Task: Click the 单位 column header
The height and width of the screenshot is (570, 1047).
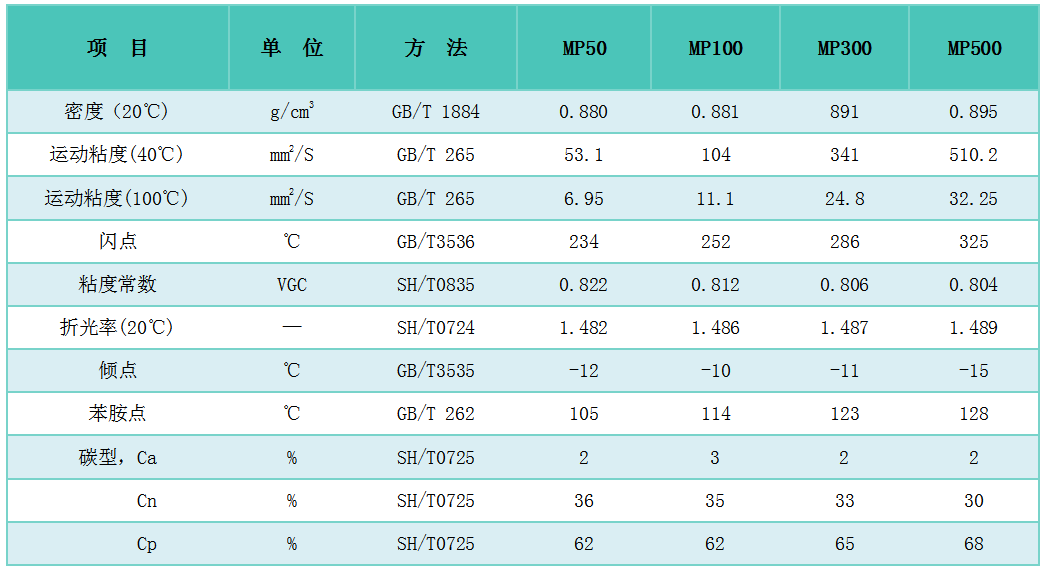Action: point(291,48)
